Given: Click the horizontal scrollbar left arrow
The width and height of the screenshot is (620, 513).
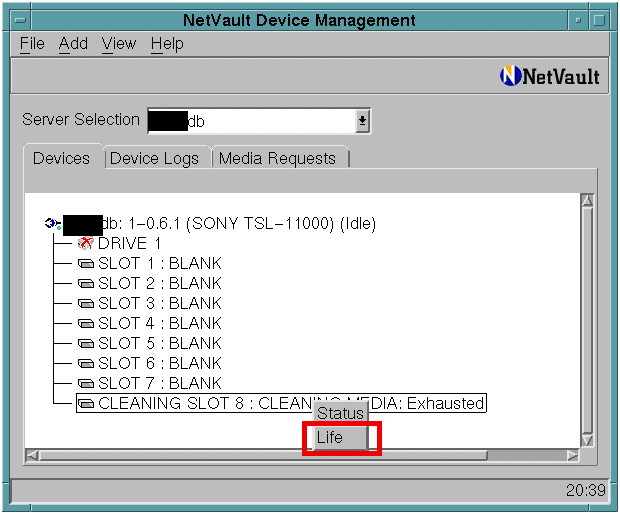Looking at the screenshot, I should pos(32,456).
